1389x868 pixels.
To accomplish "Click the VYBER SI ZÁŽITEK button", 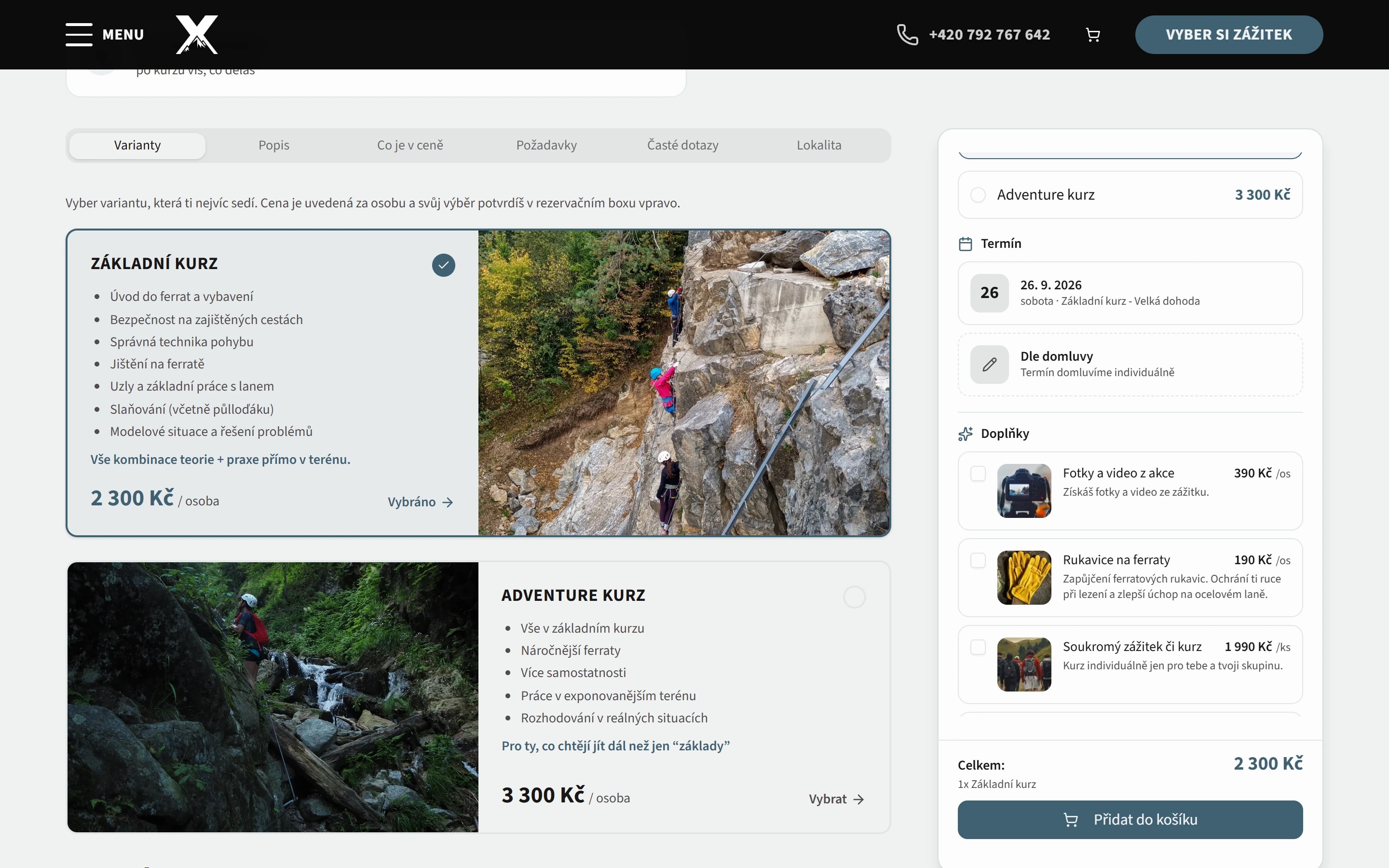I will [1229, 34].
